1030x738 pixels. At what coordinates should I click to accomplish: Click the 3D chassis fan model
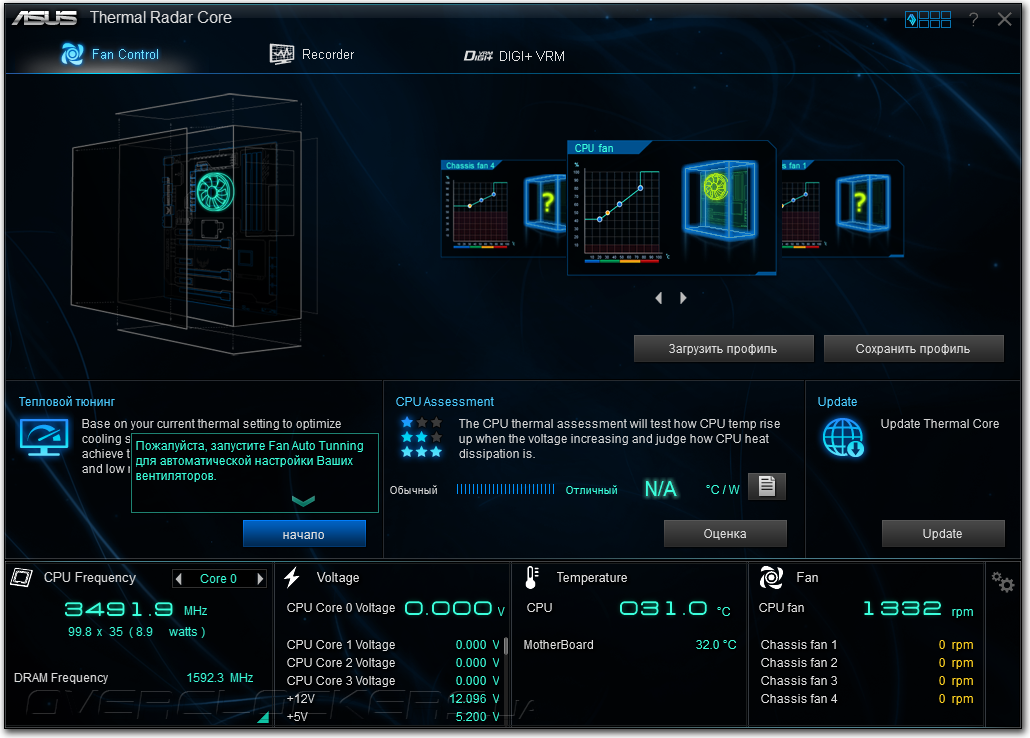point(215,192)
